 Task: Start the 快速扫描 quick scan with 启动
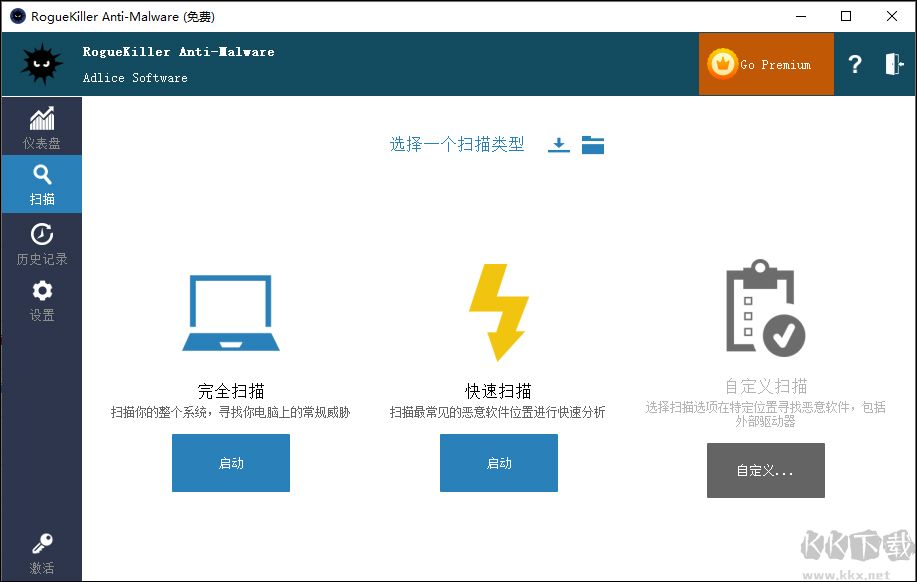499,463
